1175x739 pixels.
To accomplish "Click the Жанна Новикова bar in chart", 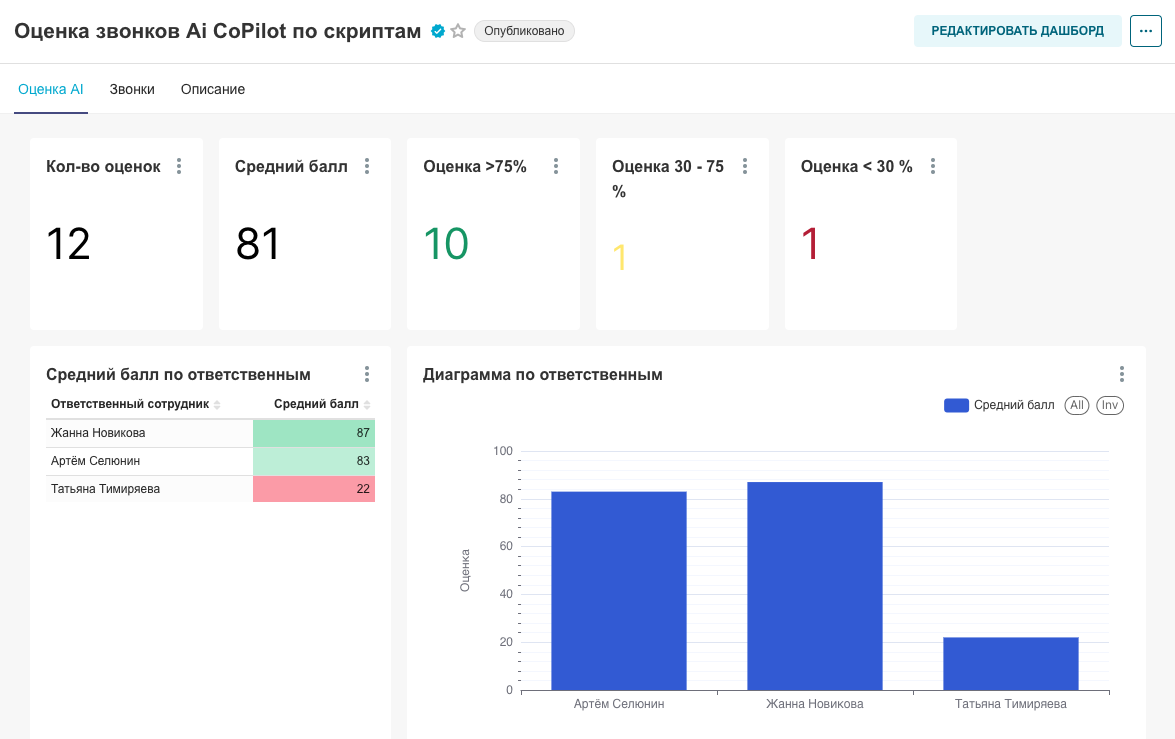I will (x=815, y=586).
